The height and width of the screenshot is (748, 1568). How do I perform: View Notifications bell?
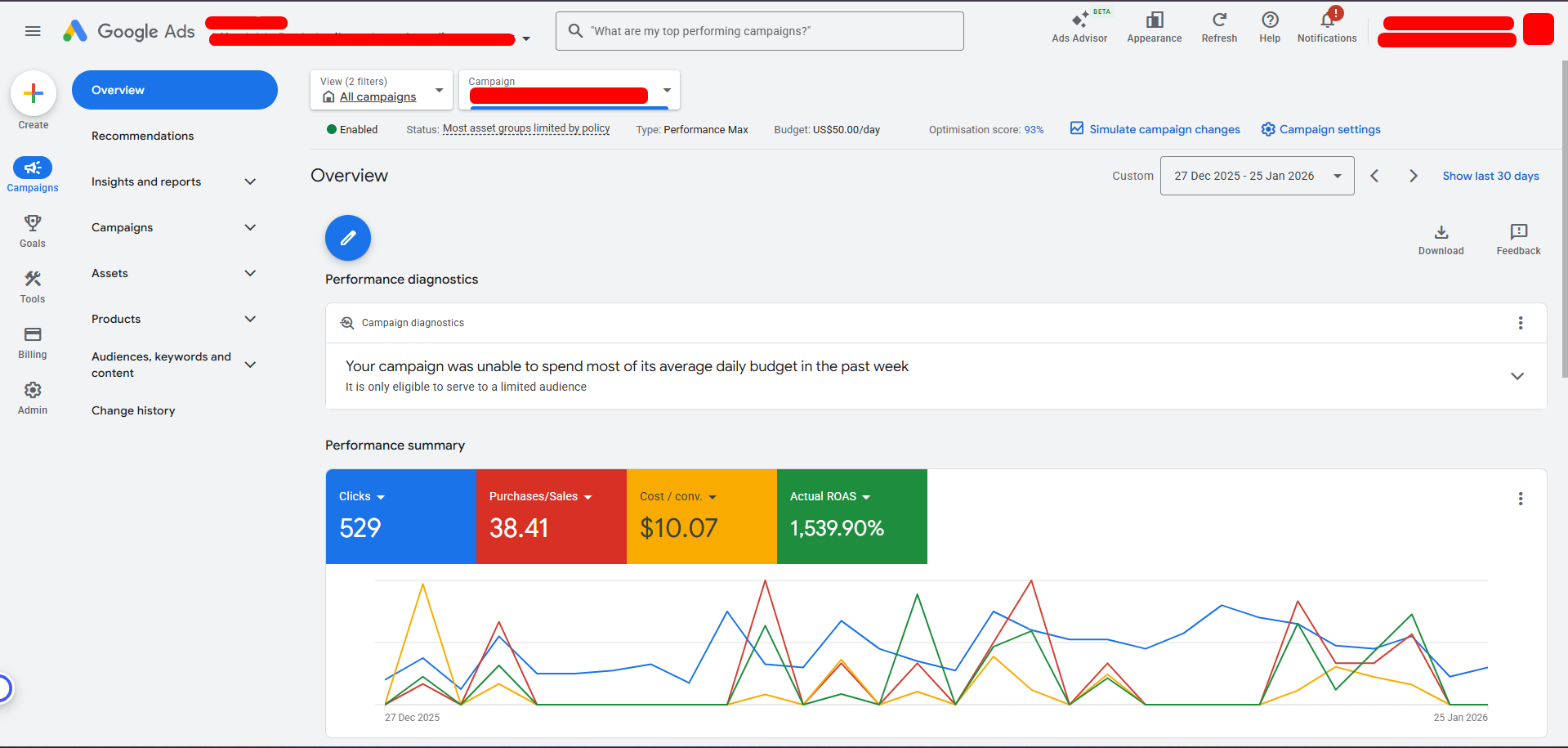tap(1327, 27)
